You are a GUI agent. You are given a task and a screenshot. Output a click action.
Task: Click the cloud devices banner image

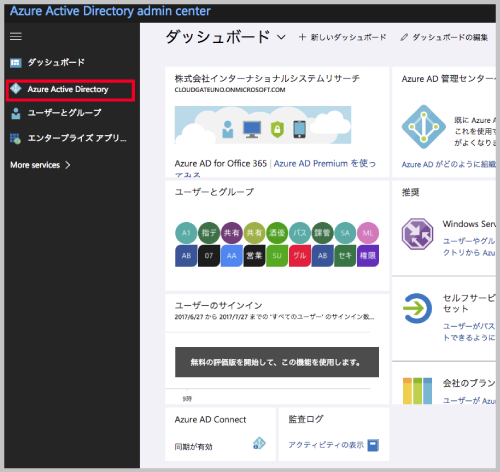tap(263, 125)
